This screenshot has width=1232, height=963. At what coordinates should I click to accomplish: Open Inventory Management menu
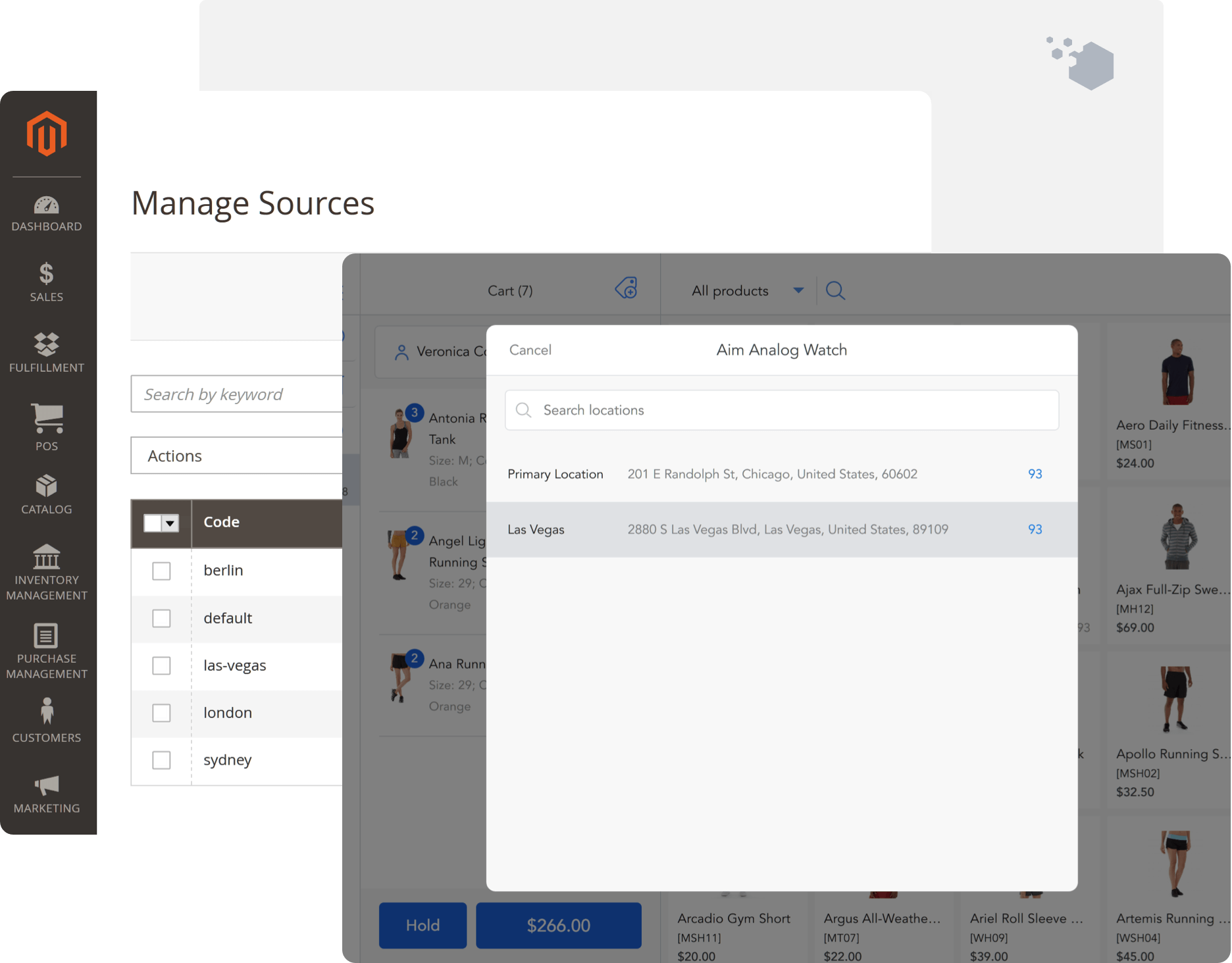click(x=47, y=572)
